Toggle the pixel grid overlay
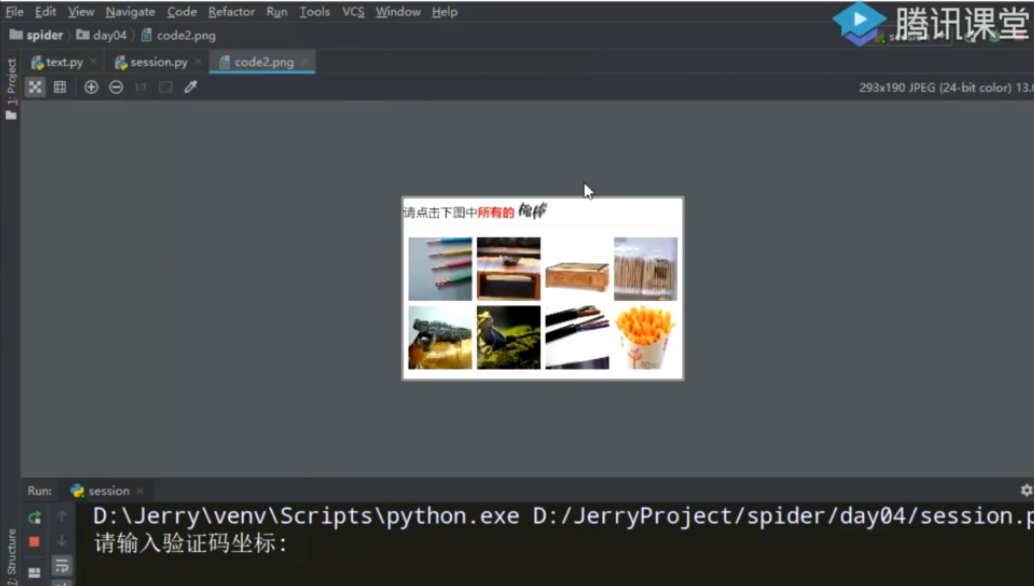Viewport: 1034px width, 586px height. pyautogui.click(x=60, y=87)
